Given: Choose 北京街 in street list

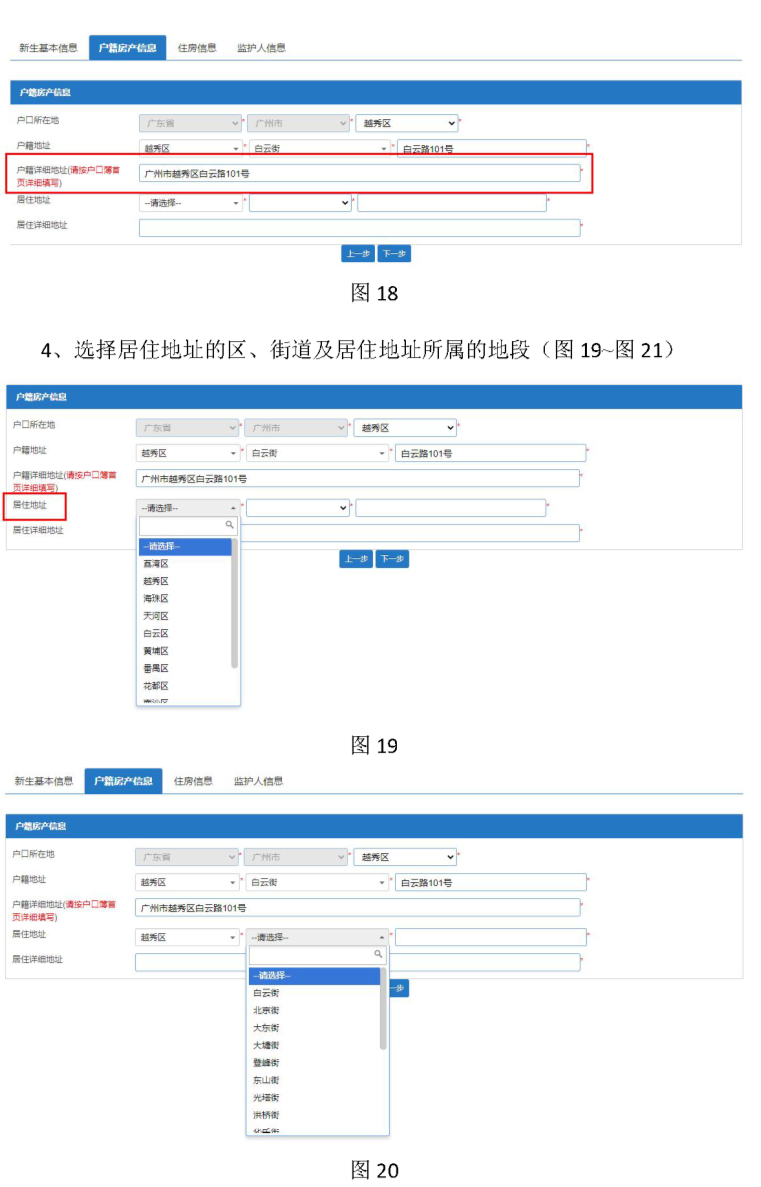Looking at the screenshot, I should pos(314,1011).
